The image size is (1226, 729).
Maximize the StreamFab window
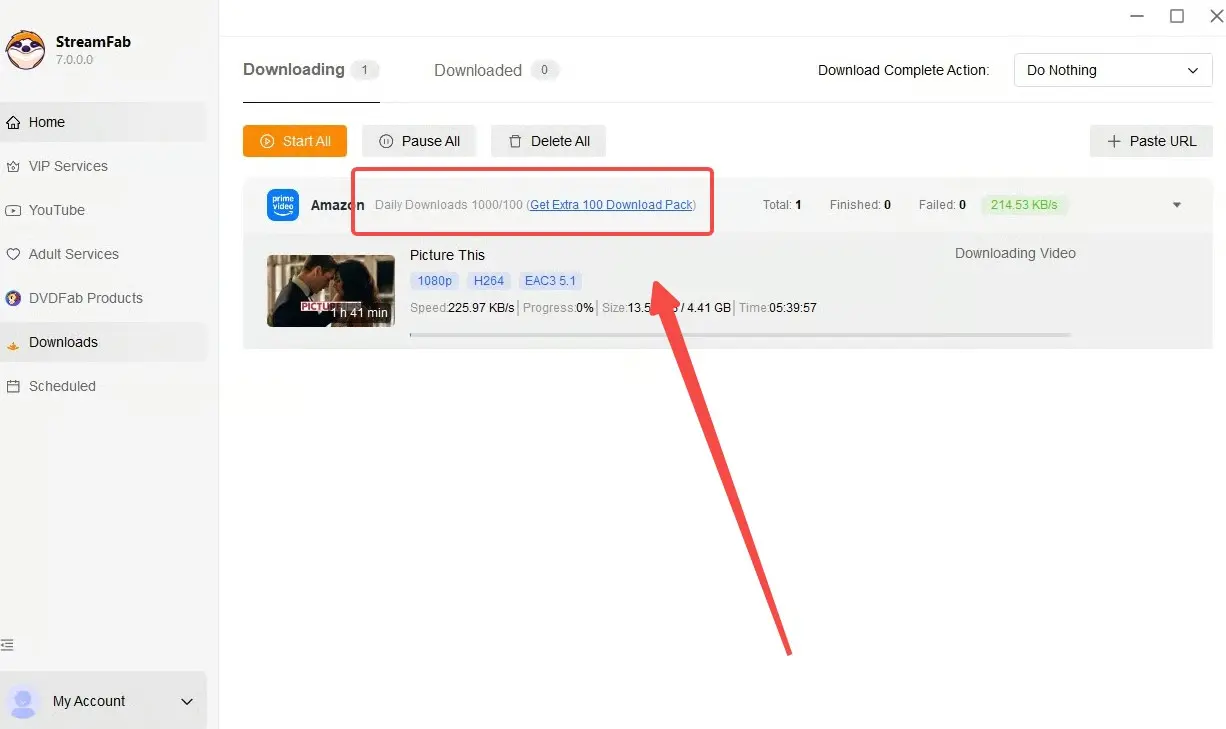coord(1177,16)
